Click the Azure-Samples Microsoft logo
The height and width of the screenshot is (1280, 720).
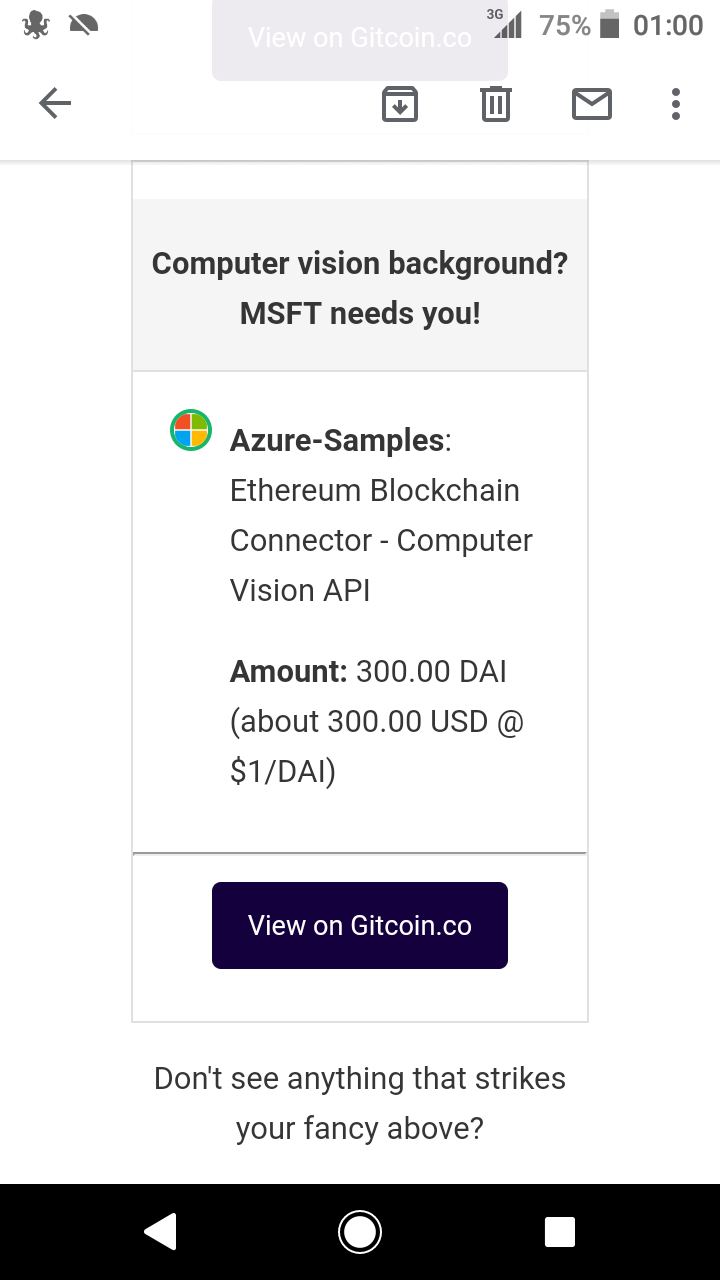[x=190, y=430]
